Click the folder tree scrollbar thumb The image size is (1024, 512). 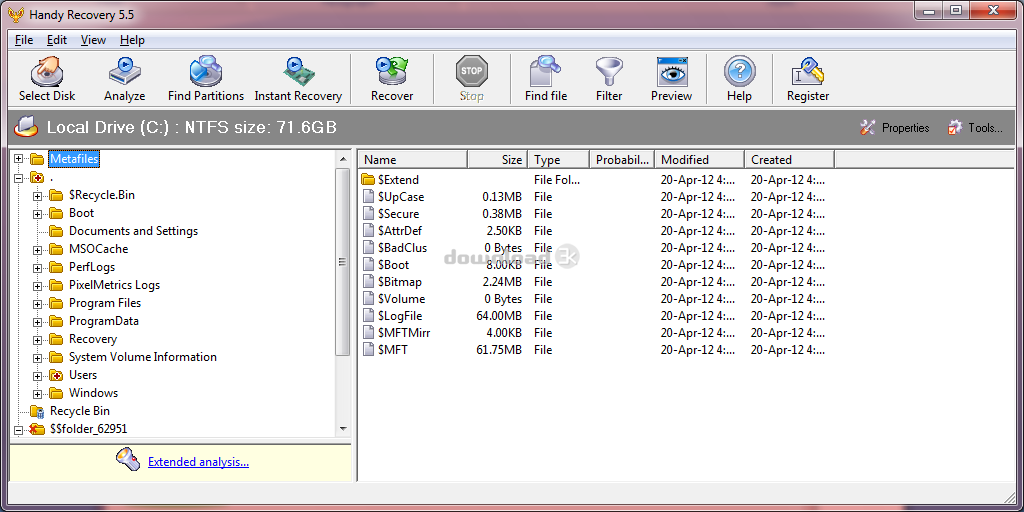pos(343,261)
